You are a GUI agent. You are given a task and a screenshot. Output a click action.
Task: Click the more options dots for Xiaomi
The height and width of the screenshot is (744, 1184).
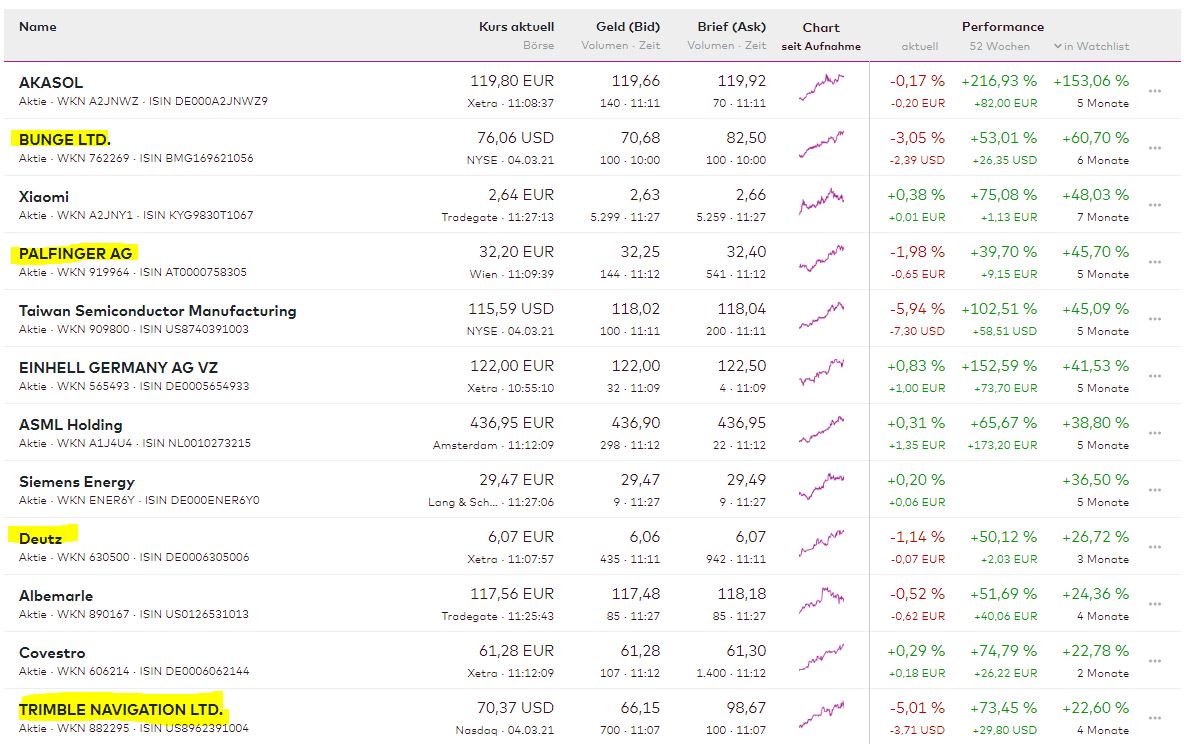click(1155, 205)
